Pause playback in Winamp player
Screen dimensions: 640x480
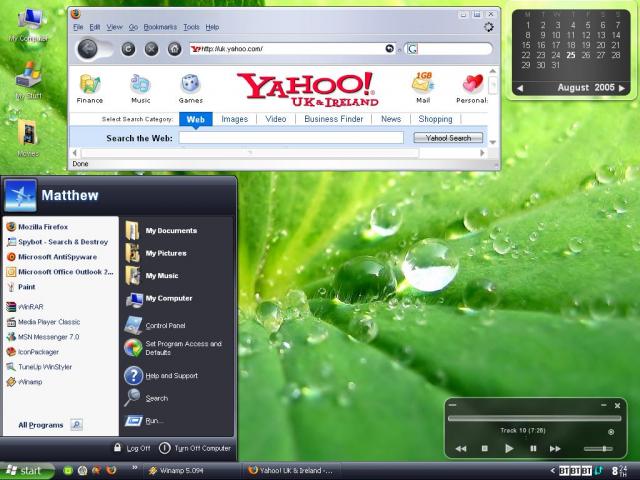(533, 449)
